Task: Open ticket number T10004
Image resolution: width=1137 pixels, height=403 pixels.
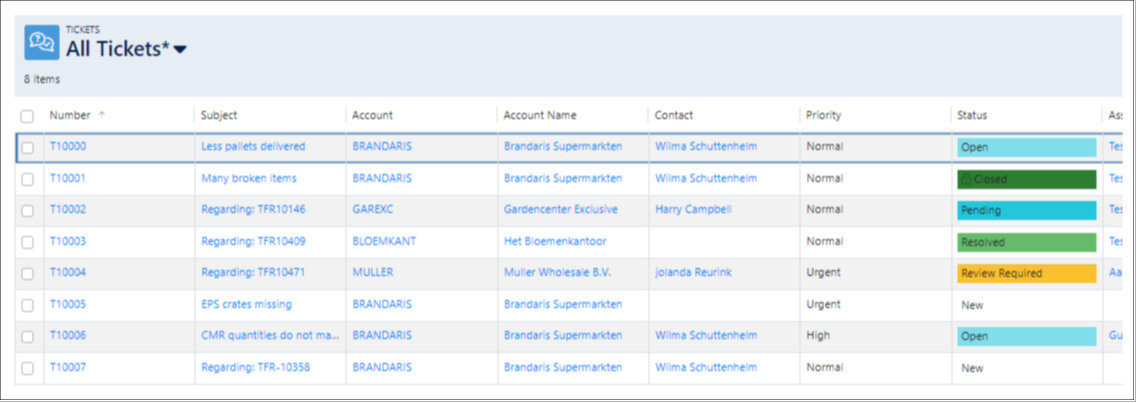Action: (x=68, y=273)
